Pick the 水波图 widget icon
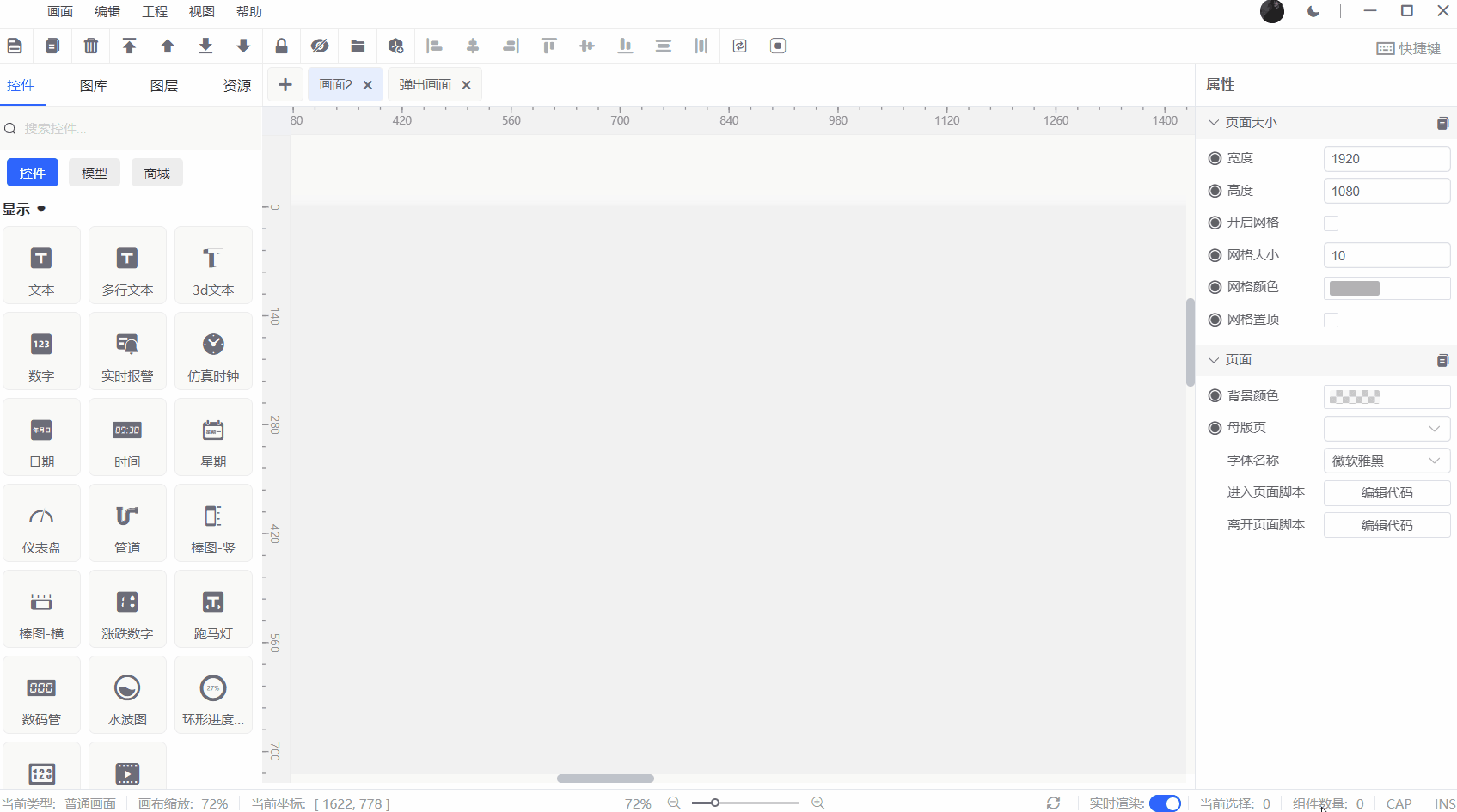The image size is (1457, 812). [127, 695]
